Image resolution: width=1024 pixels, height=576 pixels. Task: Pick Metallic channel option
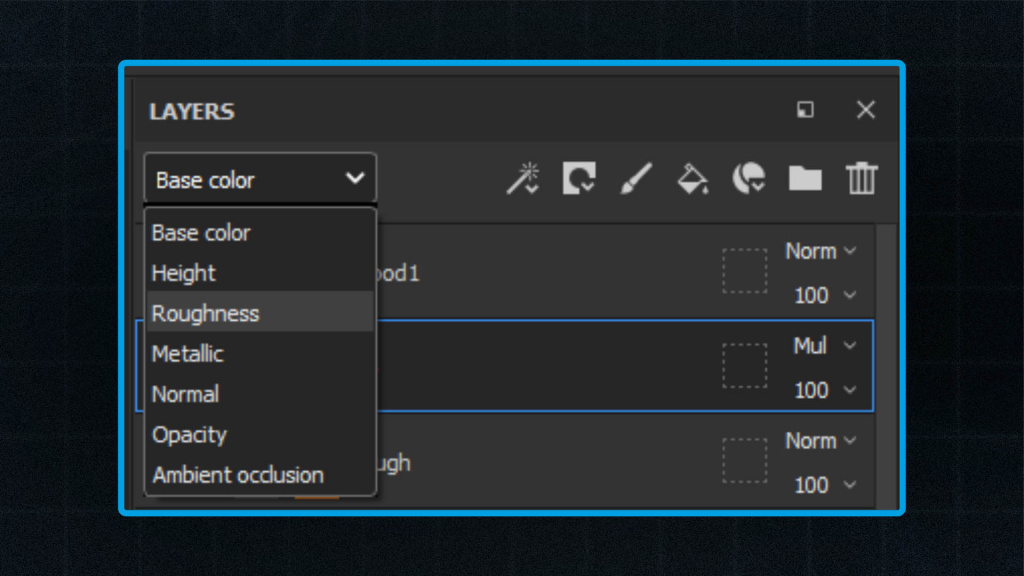point(260,353)
